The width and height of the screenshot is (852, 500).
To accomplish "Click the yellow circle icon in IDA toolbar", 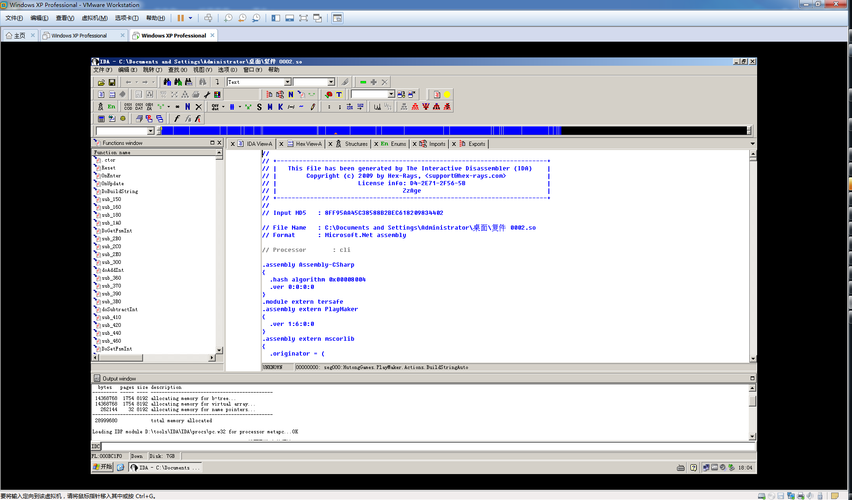I will (x=447, y=95).
